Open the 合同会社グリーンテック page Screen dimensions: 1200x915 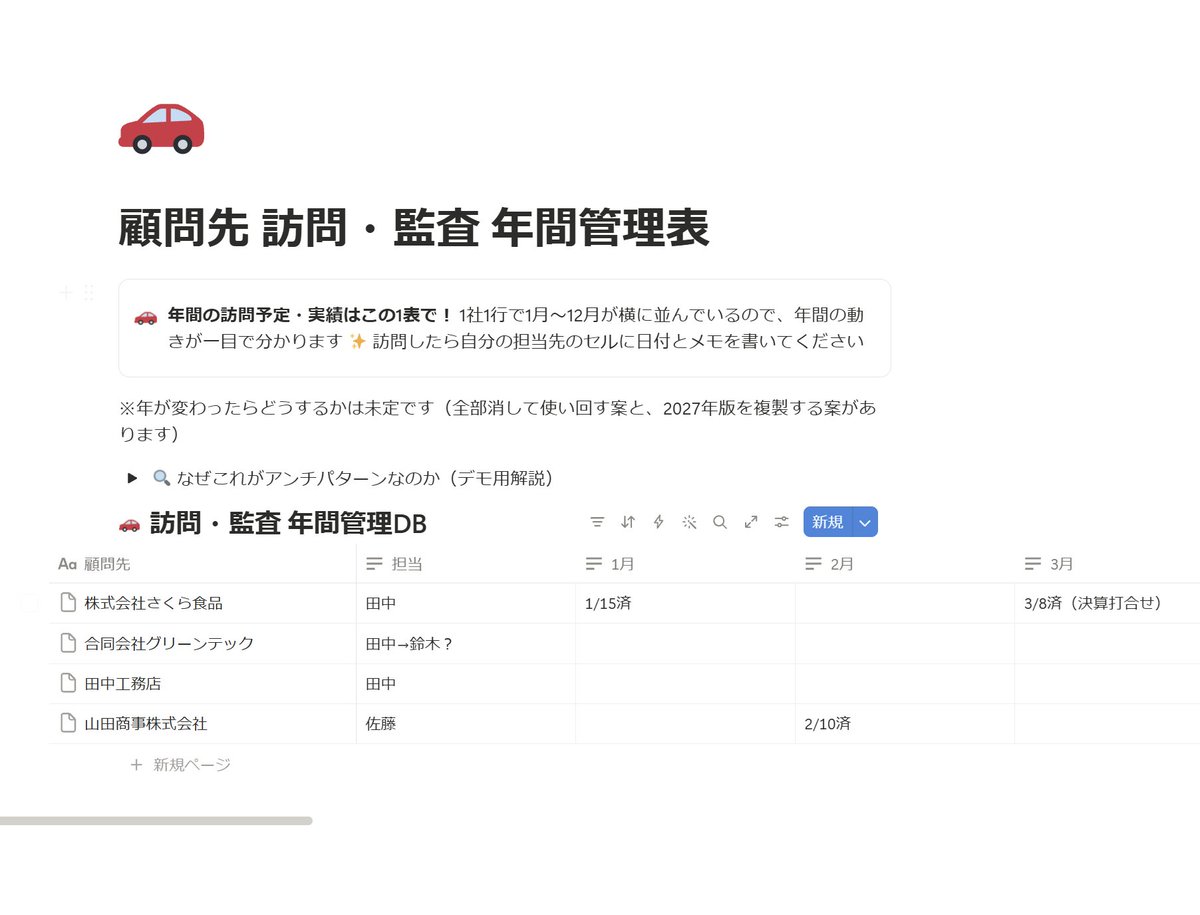tap(169, 643)
